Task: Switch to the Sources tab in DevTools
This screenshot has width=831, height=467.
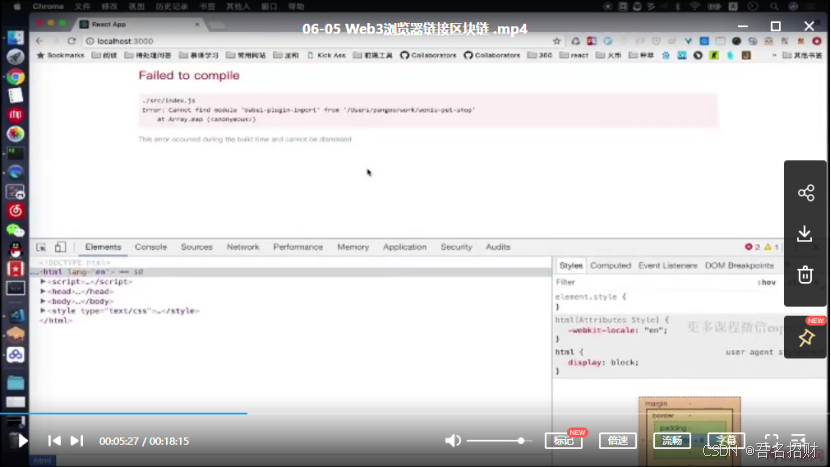Action: 196,247
